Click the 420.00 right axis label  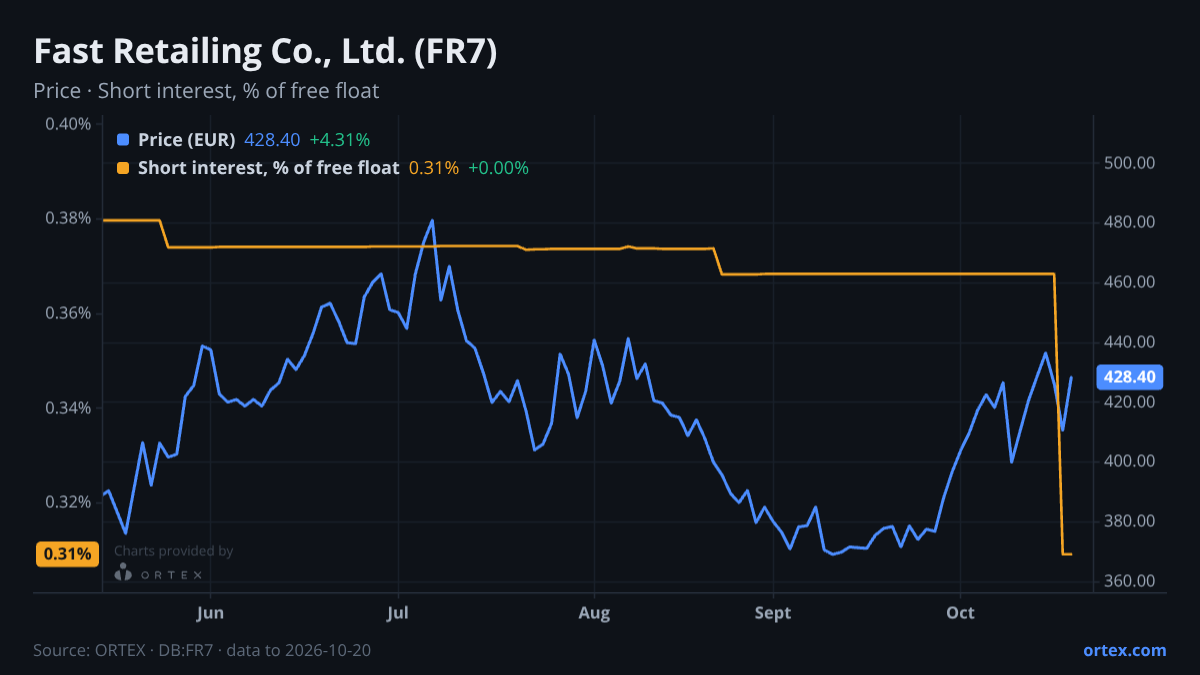[1130, 402]
